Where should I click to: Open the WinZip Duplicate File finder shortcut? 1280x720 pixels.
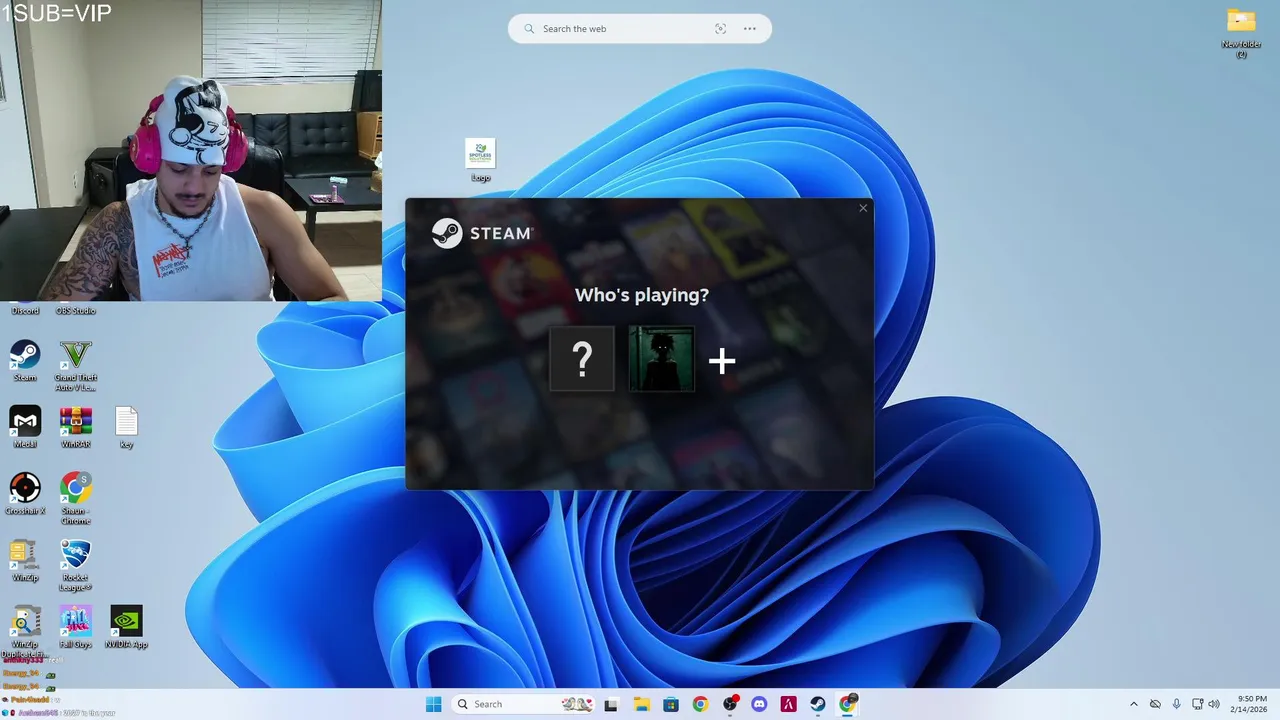25,632
